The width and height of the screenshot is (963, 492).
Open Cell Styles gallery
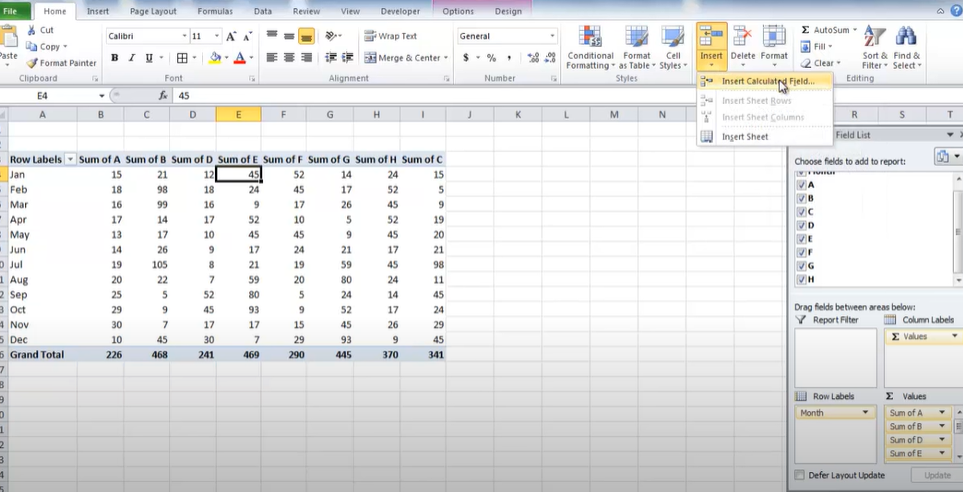click(x=673, y=48)
